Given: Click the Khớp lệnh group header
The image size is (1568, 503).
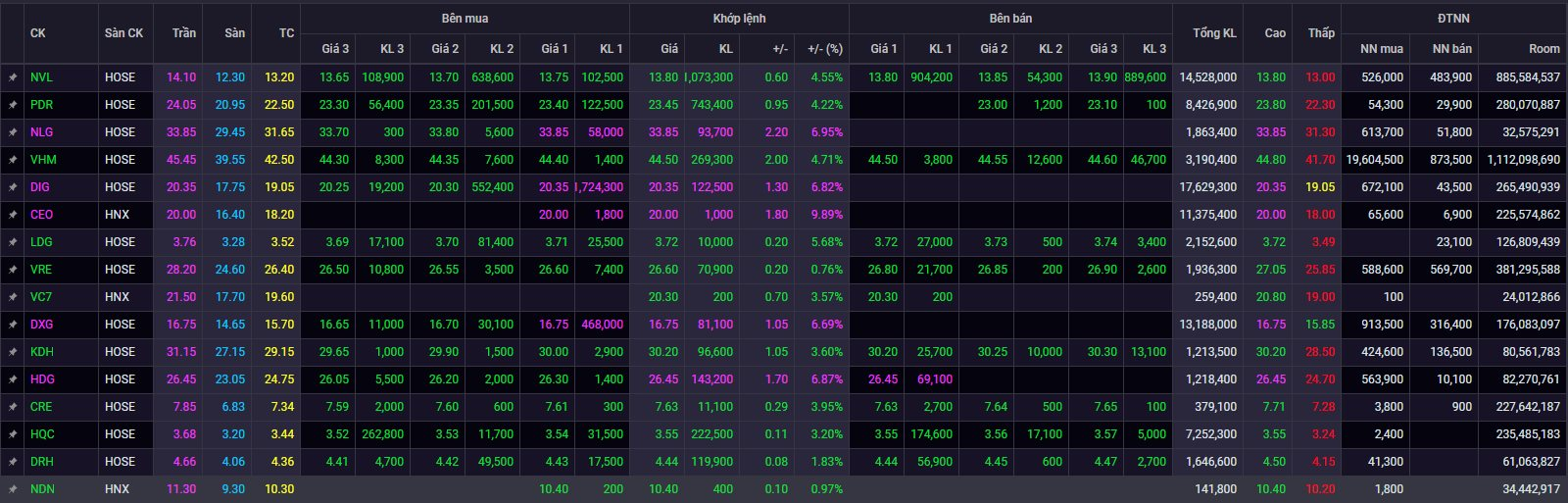Looking at the screenshot, I should pos(739,19).
